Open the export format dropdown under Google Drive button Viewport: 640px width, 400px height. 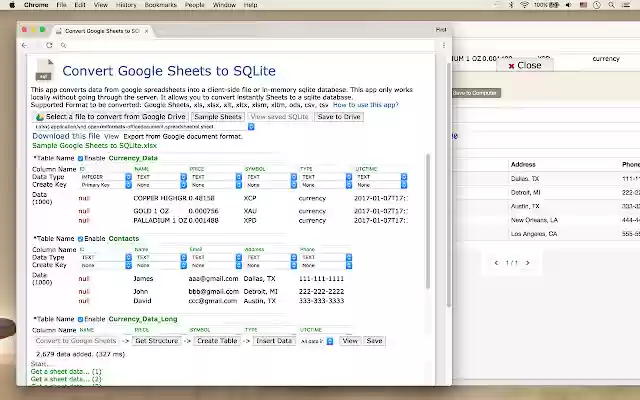[144, 127]
